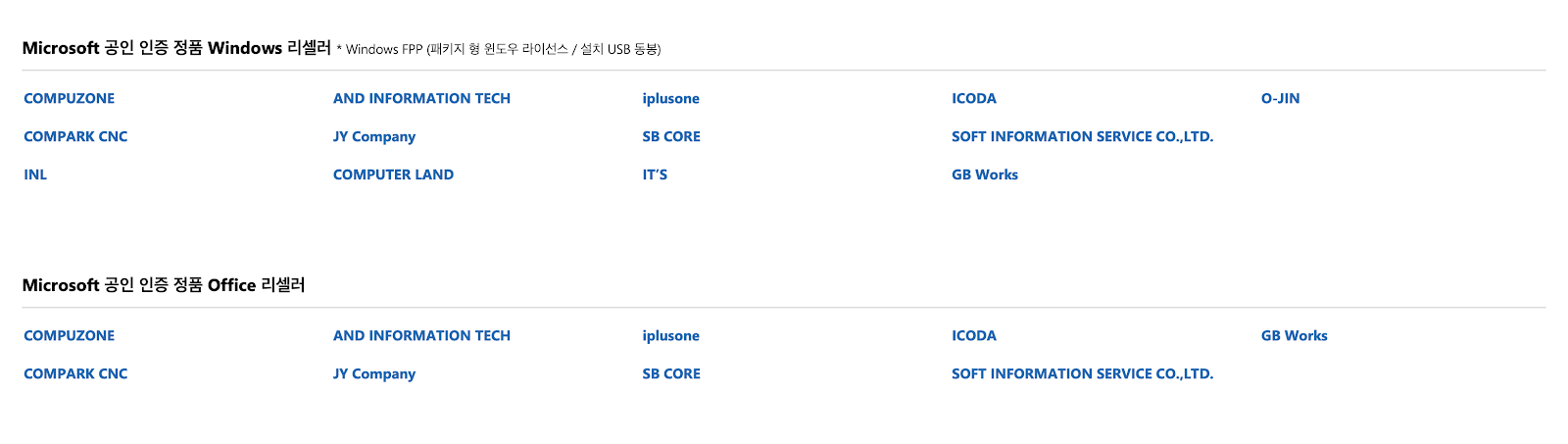Open iplusone link in Windows reseller list
The image size is (1568, 444).
670,98
